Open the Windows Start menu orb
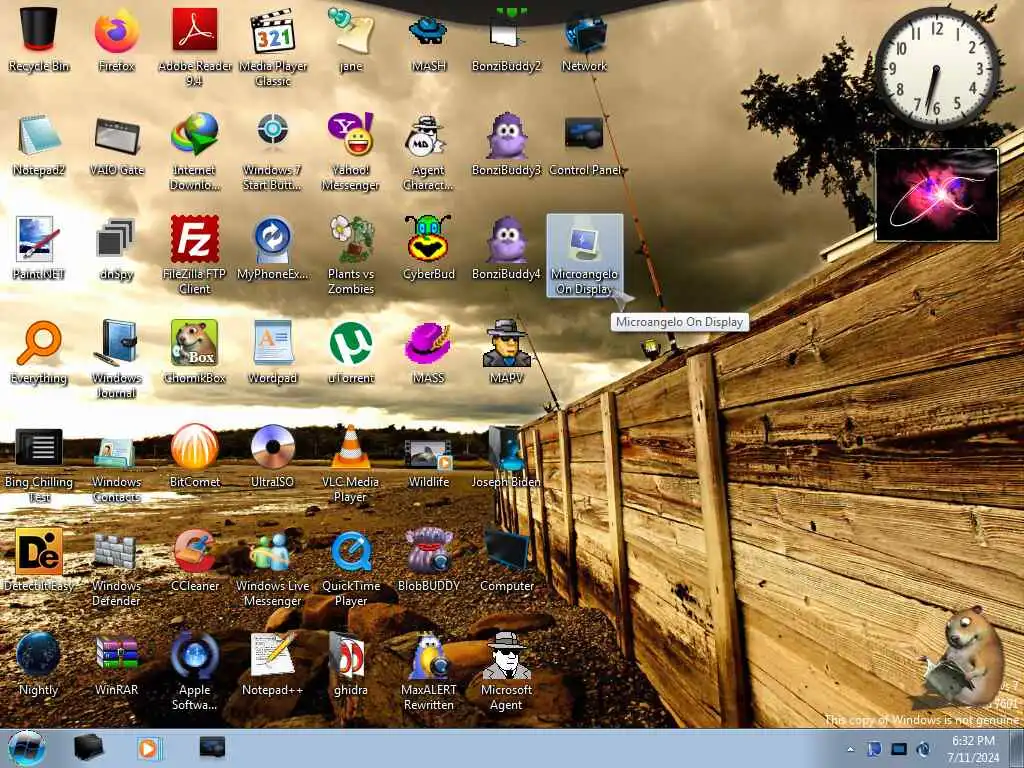Screen dimensions: 1024x768 coord(26,748)
